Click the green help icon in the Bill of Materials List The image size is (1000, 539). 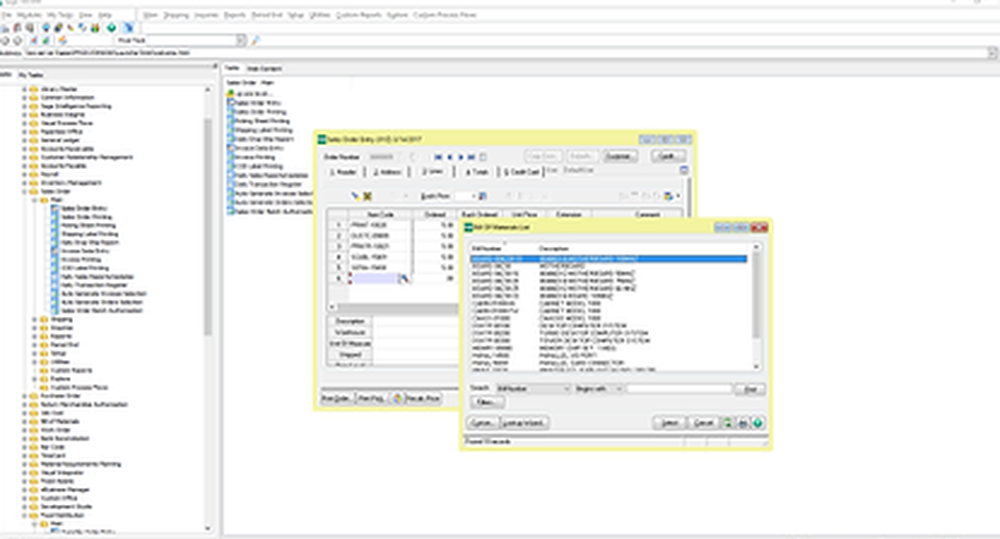(x=758, y=423)
